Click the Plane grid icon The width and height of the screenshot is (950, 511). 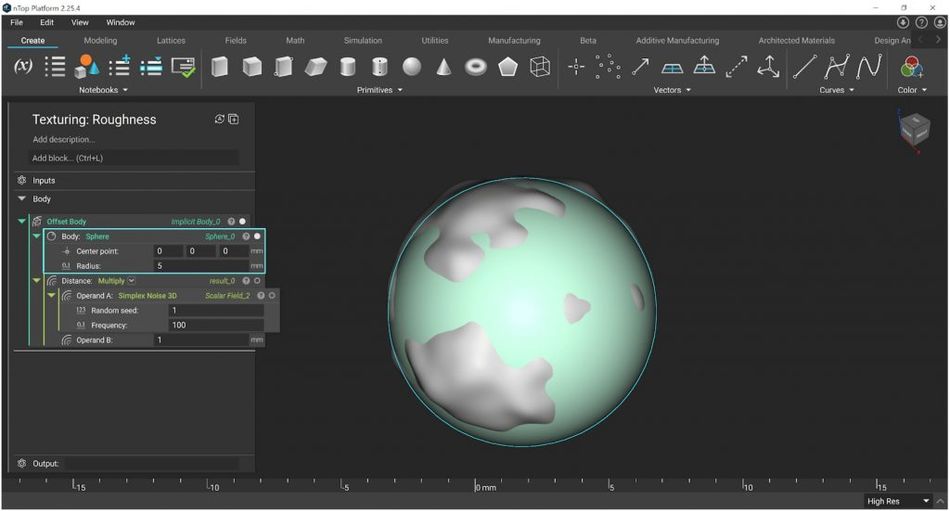click(x=673, y=68)
